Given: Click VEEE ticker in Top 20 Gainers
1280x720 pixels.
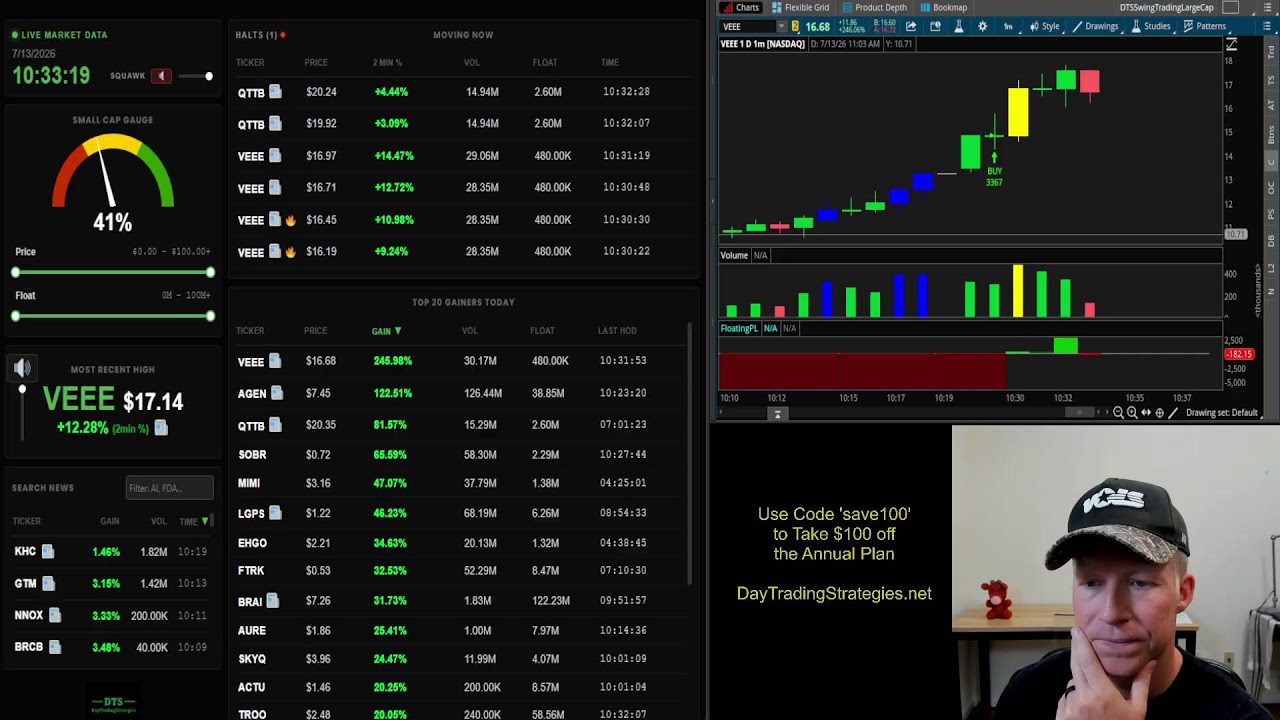Looking at the screenshot, I should pos(251,361).
